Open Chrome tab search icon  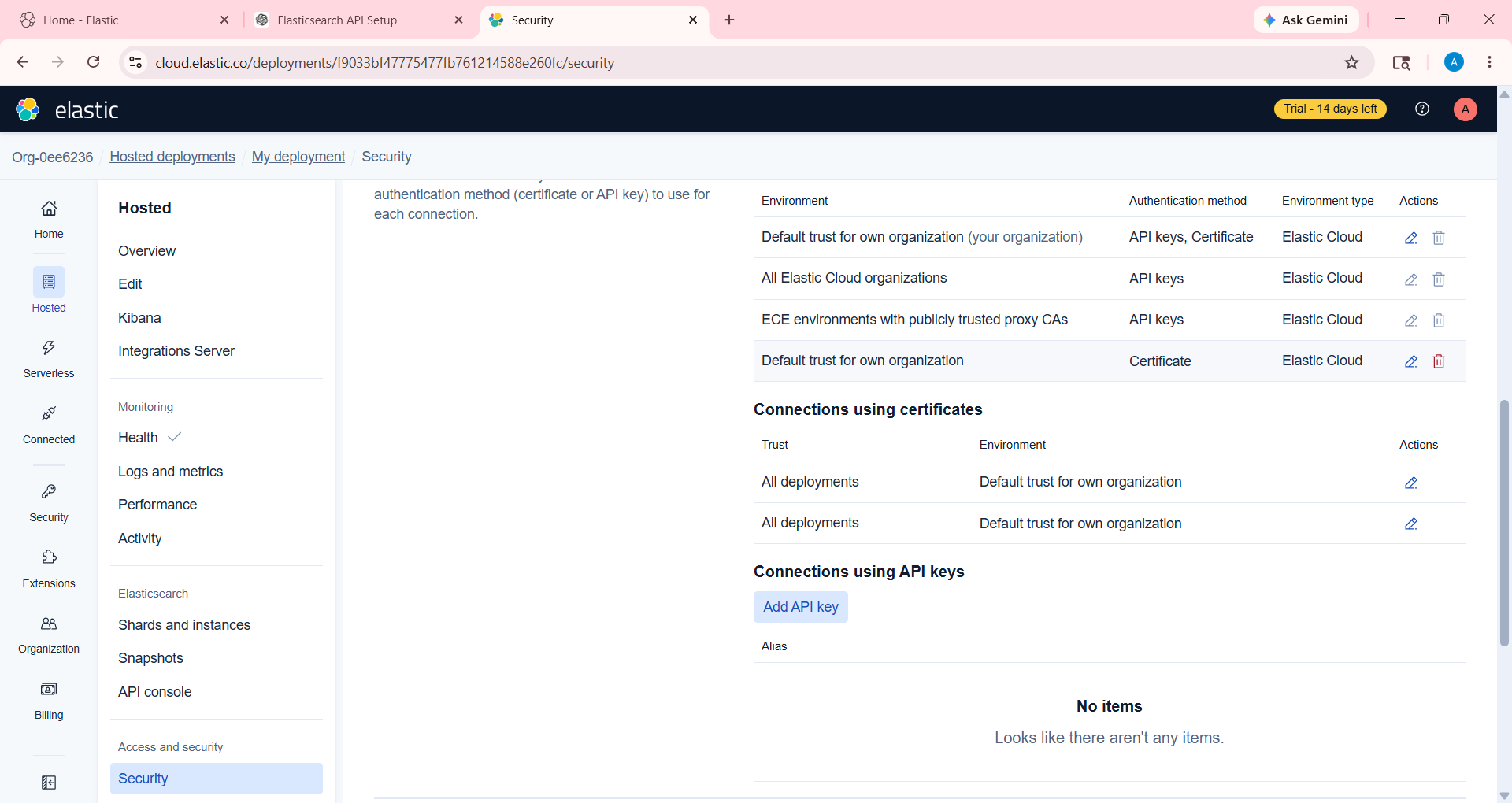tap(1401, 62)
